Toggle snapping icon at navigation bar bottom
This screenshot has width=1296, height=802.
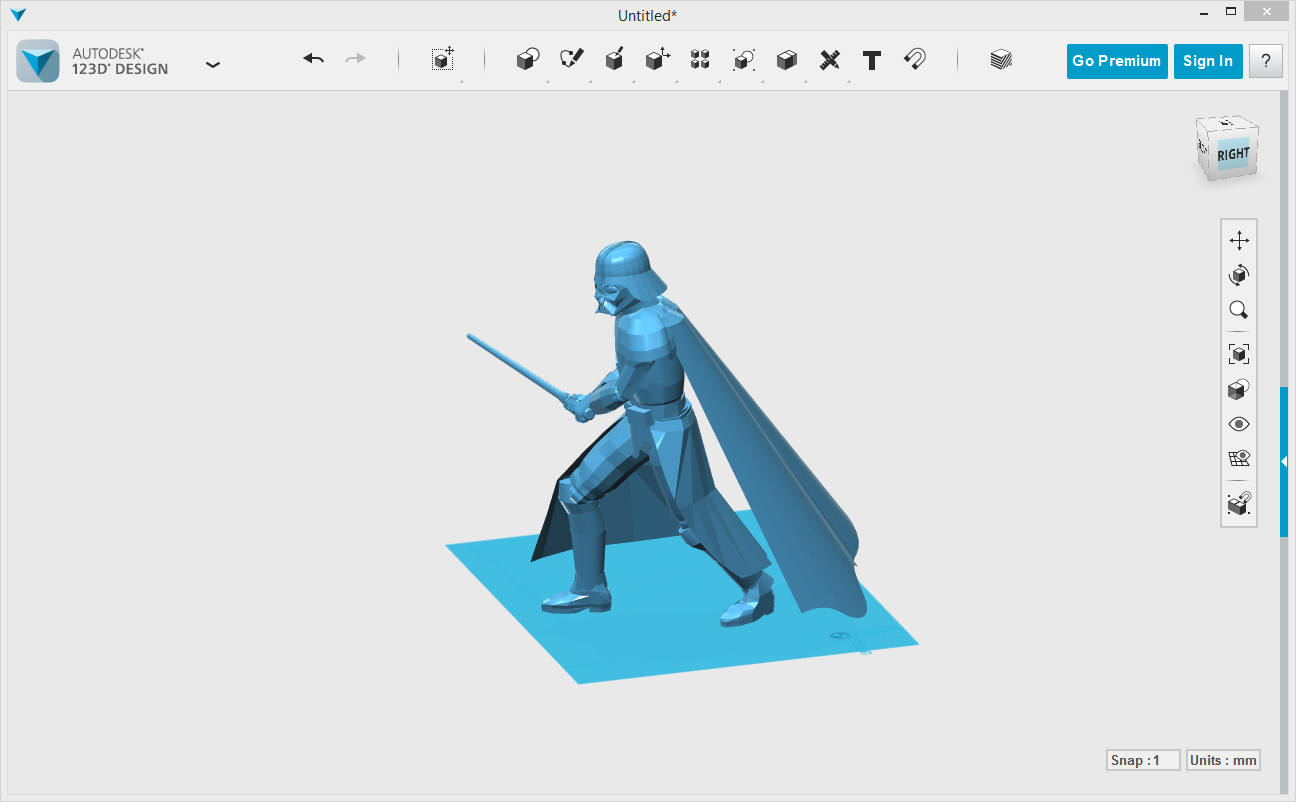coord(1239,505)
